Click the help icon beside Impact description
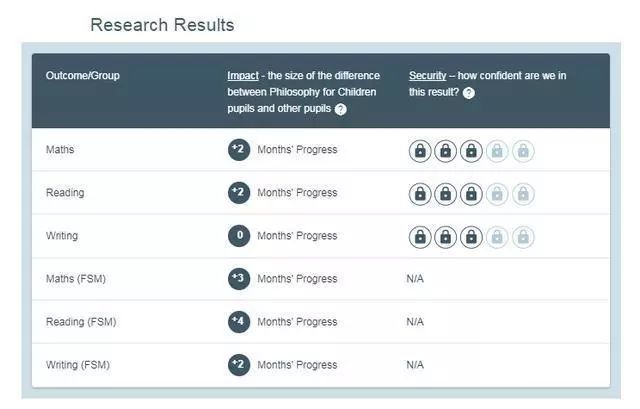 340,109
